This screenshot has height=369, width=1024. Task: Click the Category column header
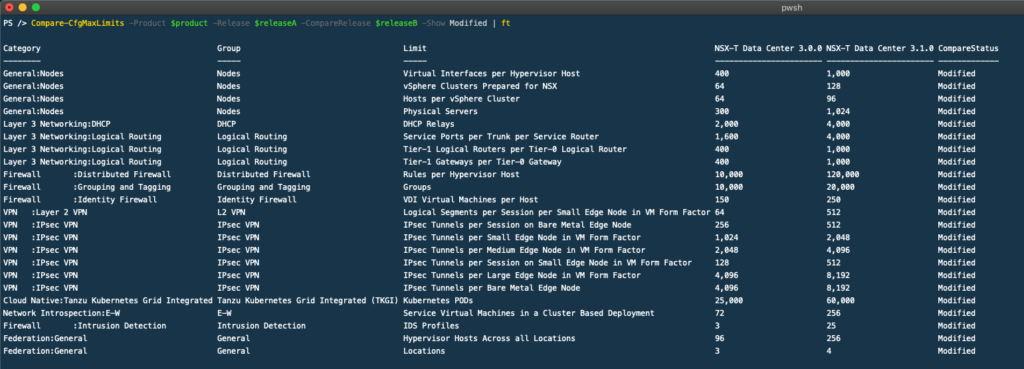click(x=22, y=48)
